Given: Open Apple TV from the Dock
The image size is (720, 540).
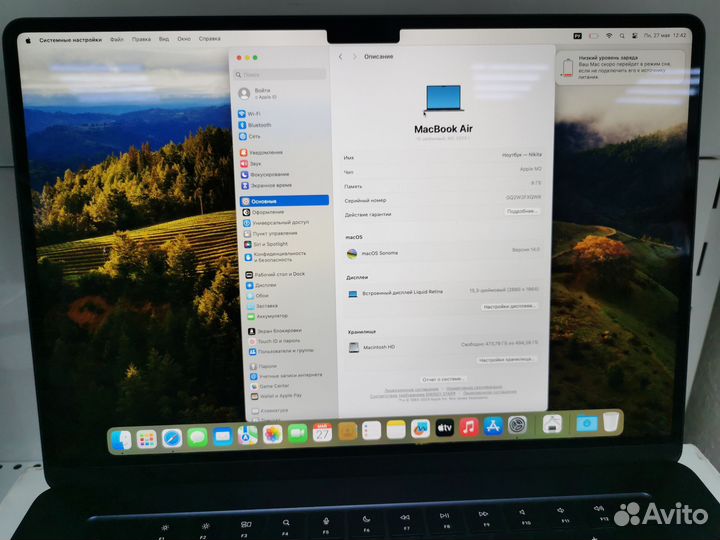Looking at the screenshot, I should click(444, 428).
